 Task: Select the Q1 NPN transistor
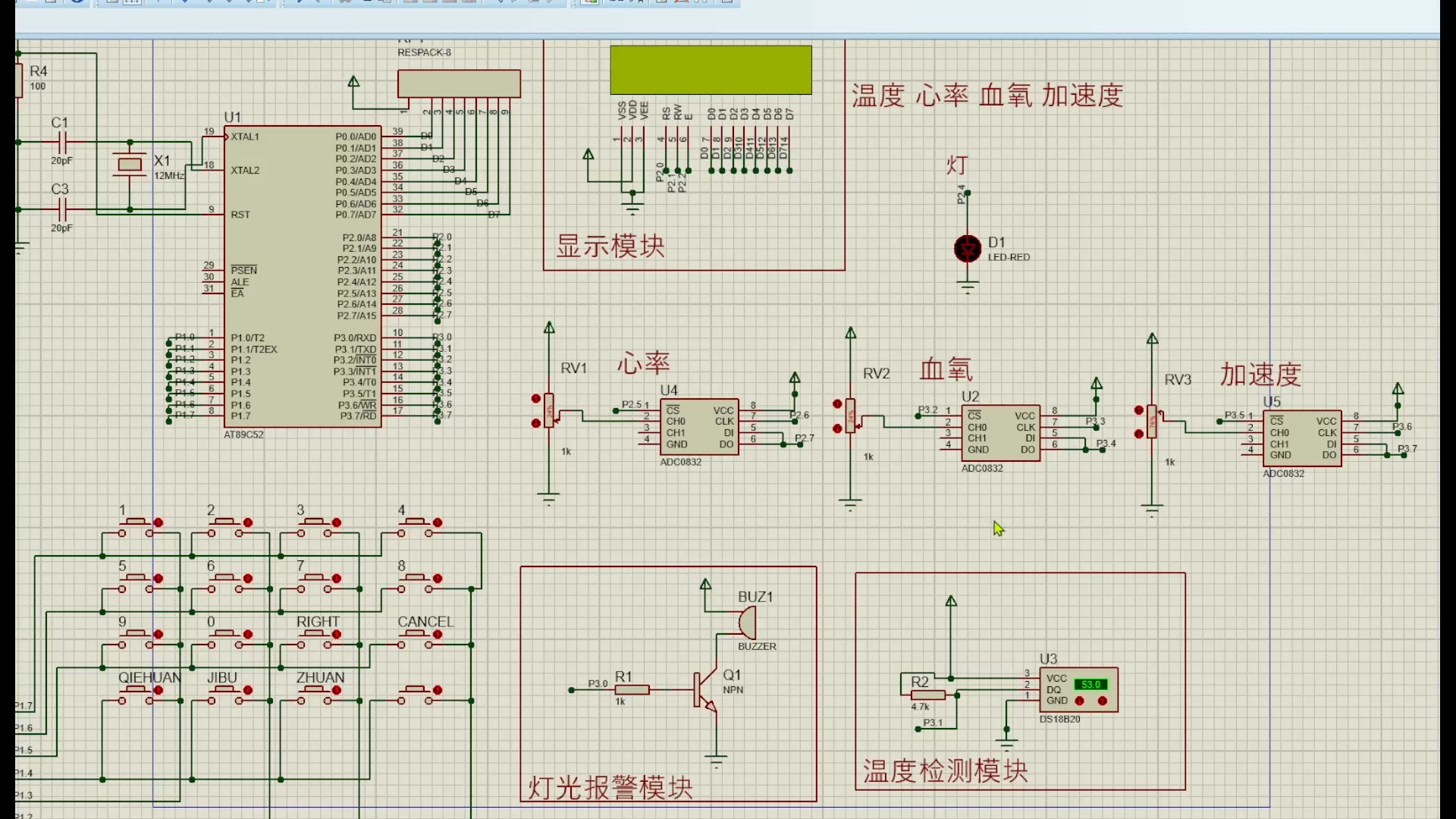(705, 689)
